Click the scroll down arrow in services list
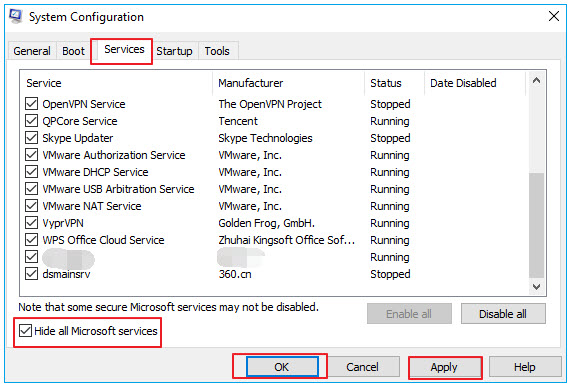 536,287
